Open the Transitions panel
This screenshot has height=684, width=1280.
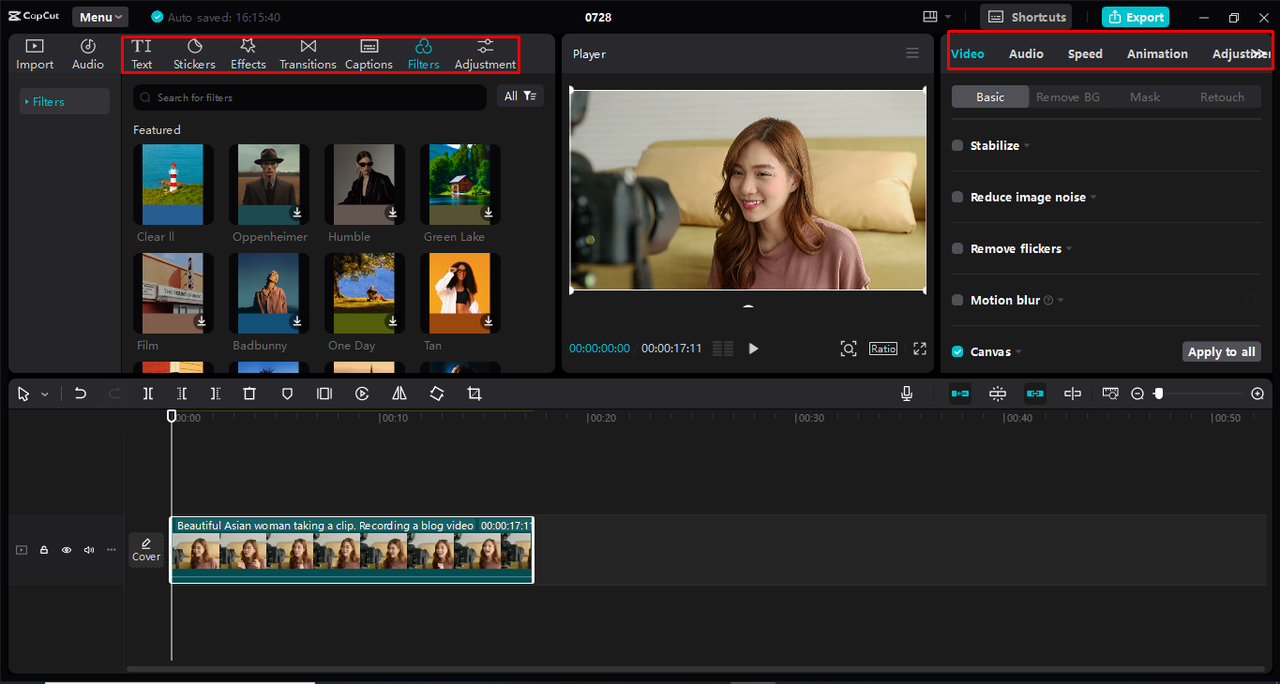coord(308,54)
